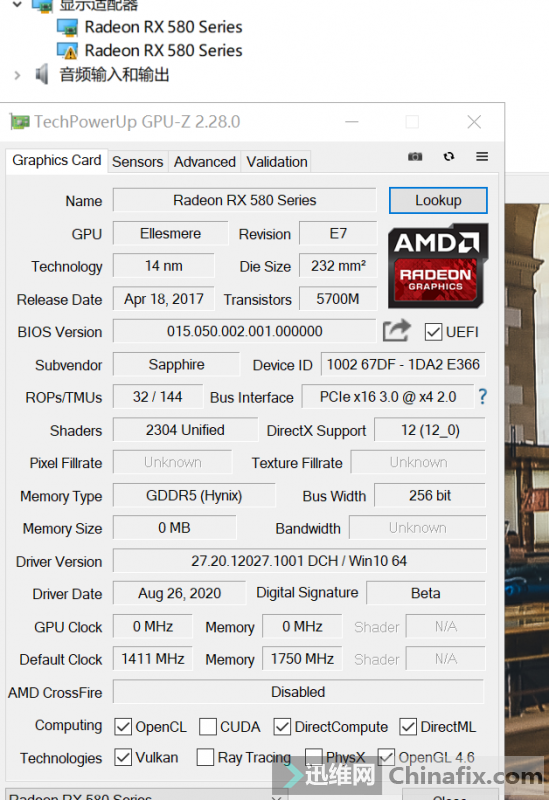Toggle the DirectCompute checkbox
Screen dimensions: 549x800
coord(282,727)
